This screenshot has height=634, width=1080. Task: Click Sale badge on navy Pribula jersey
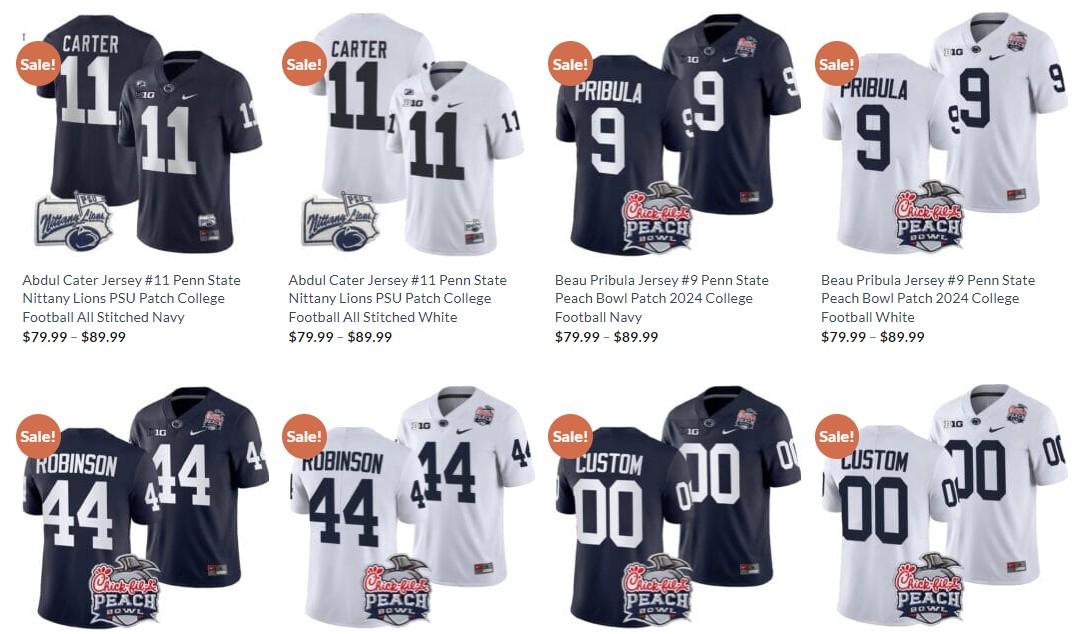[x=570, y=63]
